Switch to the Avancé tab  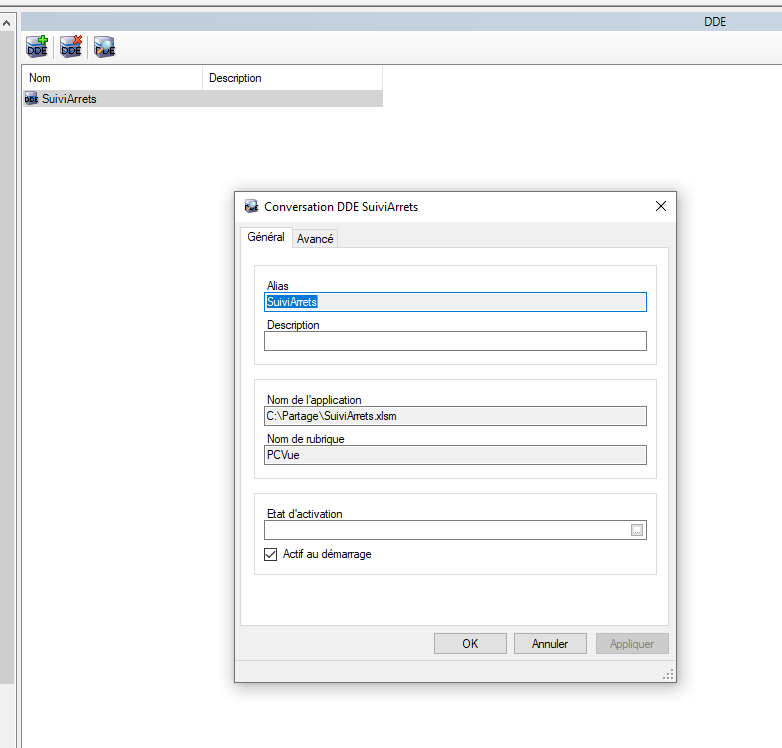point(315,239)
